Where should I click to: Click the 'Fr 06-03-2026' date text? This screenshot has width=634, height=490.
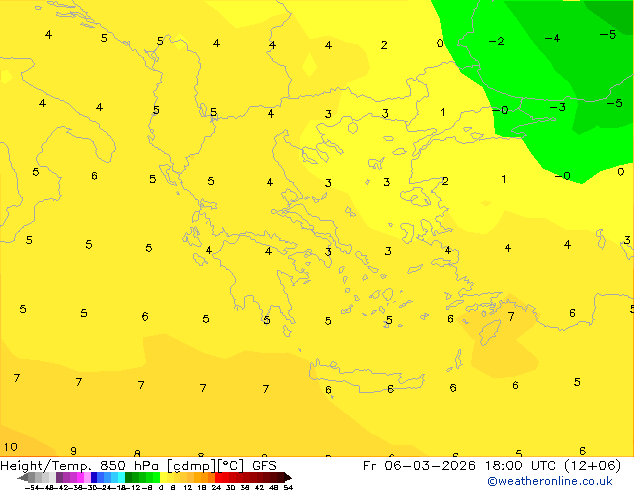(x=419, y=466)
